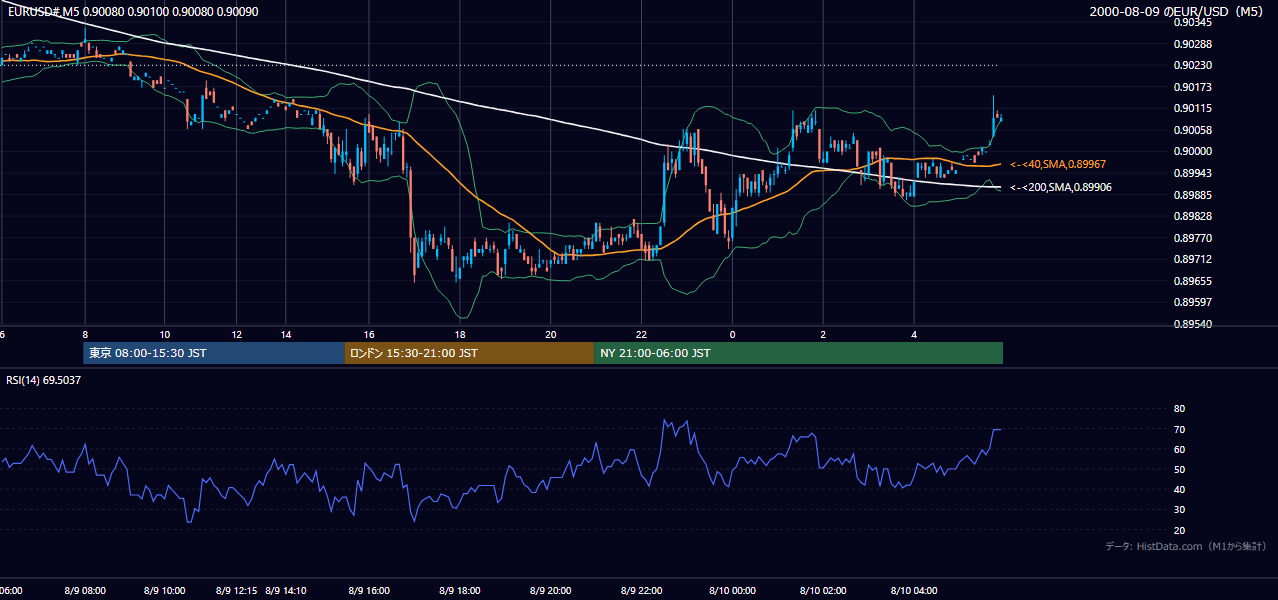This screenshot has width=1278, height=600.
Task: Click hour marker 22 under the price chart
Action: pyautogui.click(x=642, y=334)
